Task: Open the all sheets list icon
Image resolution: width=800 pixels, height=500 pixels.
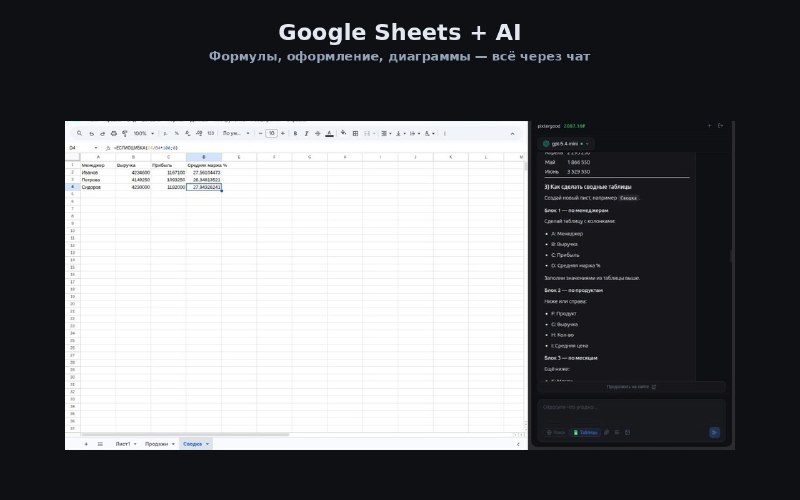Action: point(100,443)
